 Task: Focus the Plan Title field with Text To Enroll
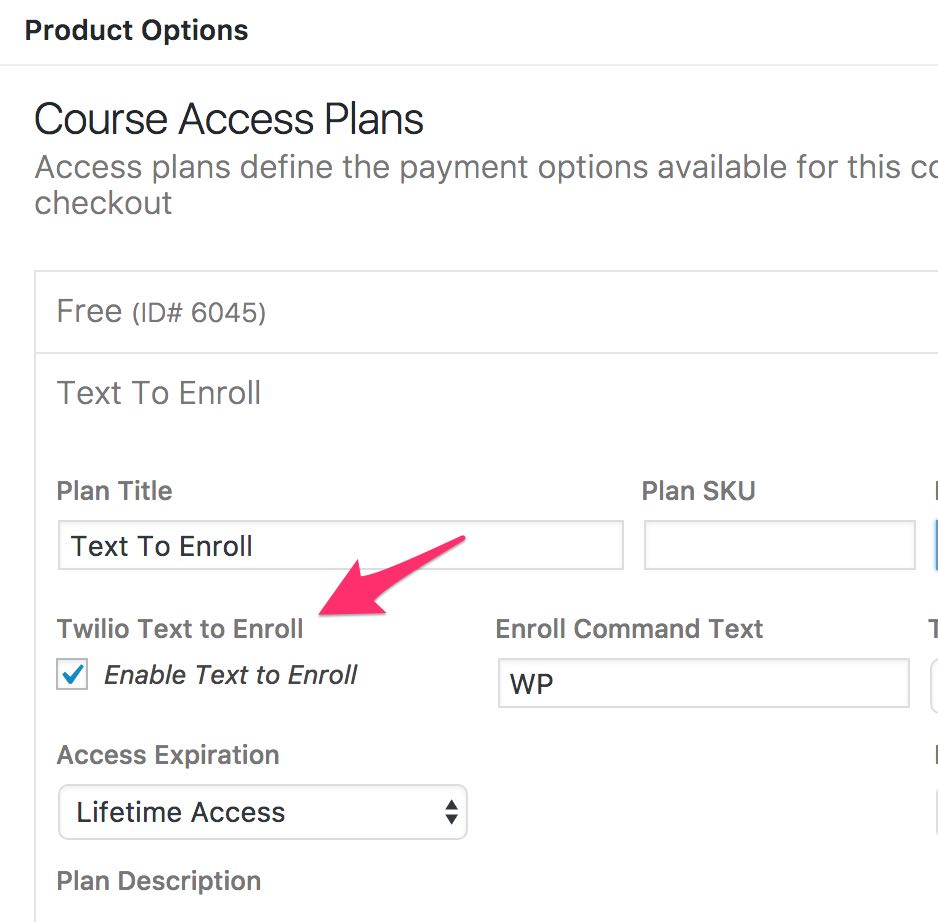pyautogui.click(x=341, y=545)
